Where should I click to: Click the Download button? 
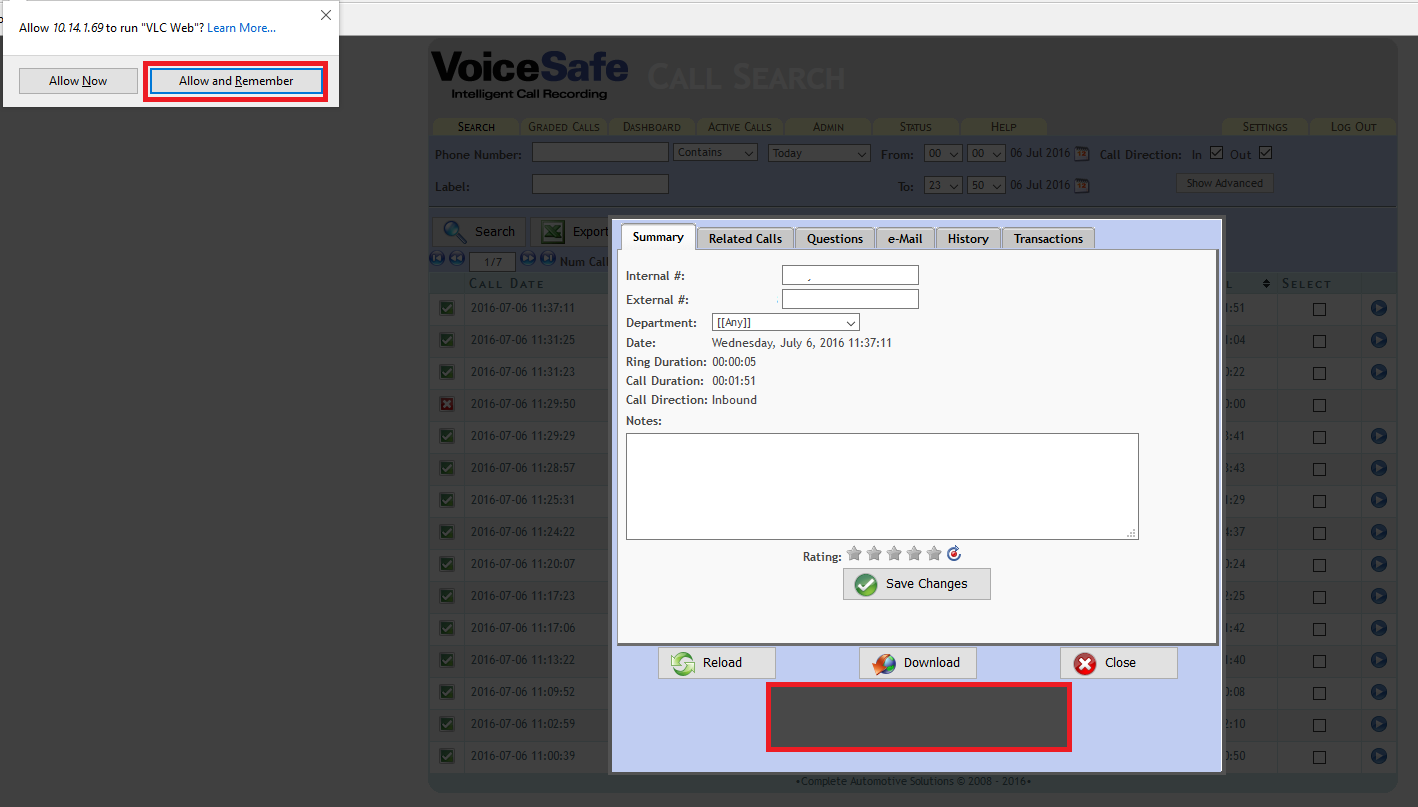coord(917,663)
